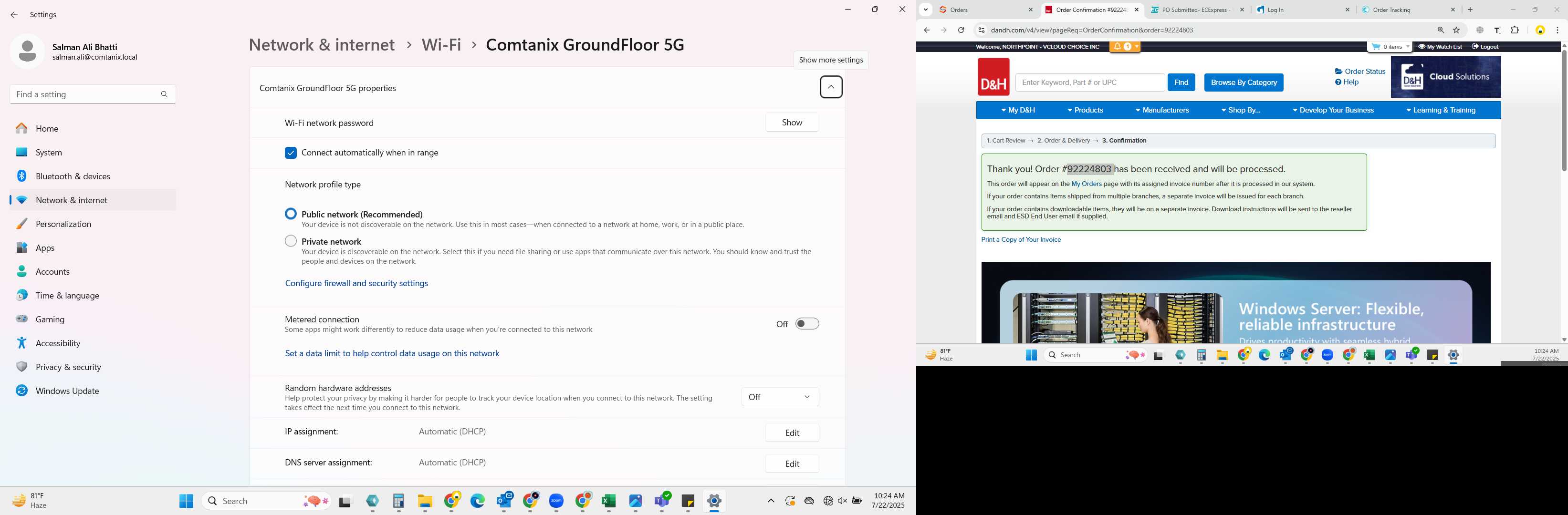This screenshot has width=1568, height=515.
Task: Open Home in Settings sidebar
Action: [93, 128]
